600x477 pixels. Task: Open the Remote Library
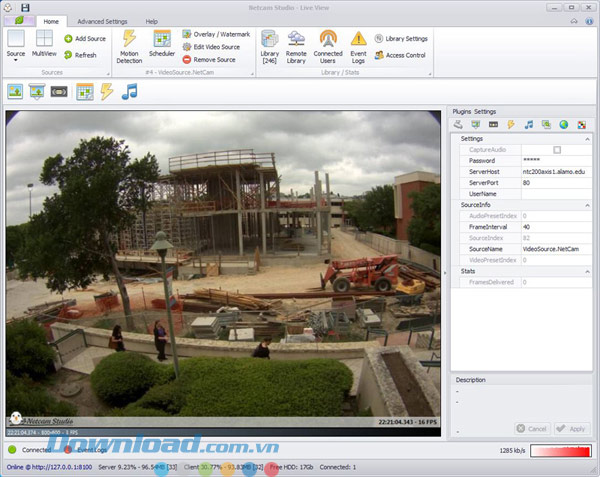(x=296, y=47)
